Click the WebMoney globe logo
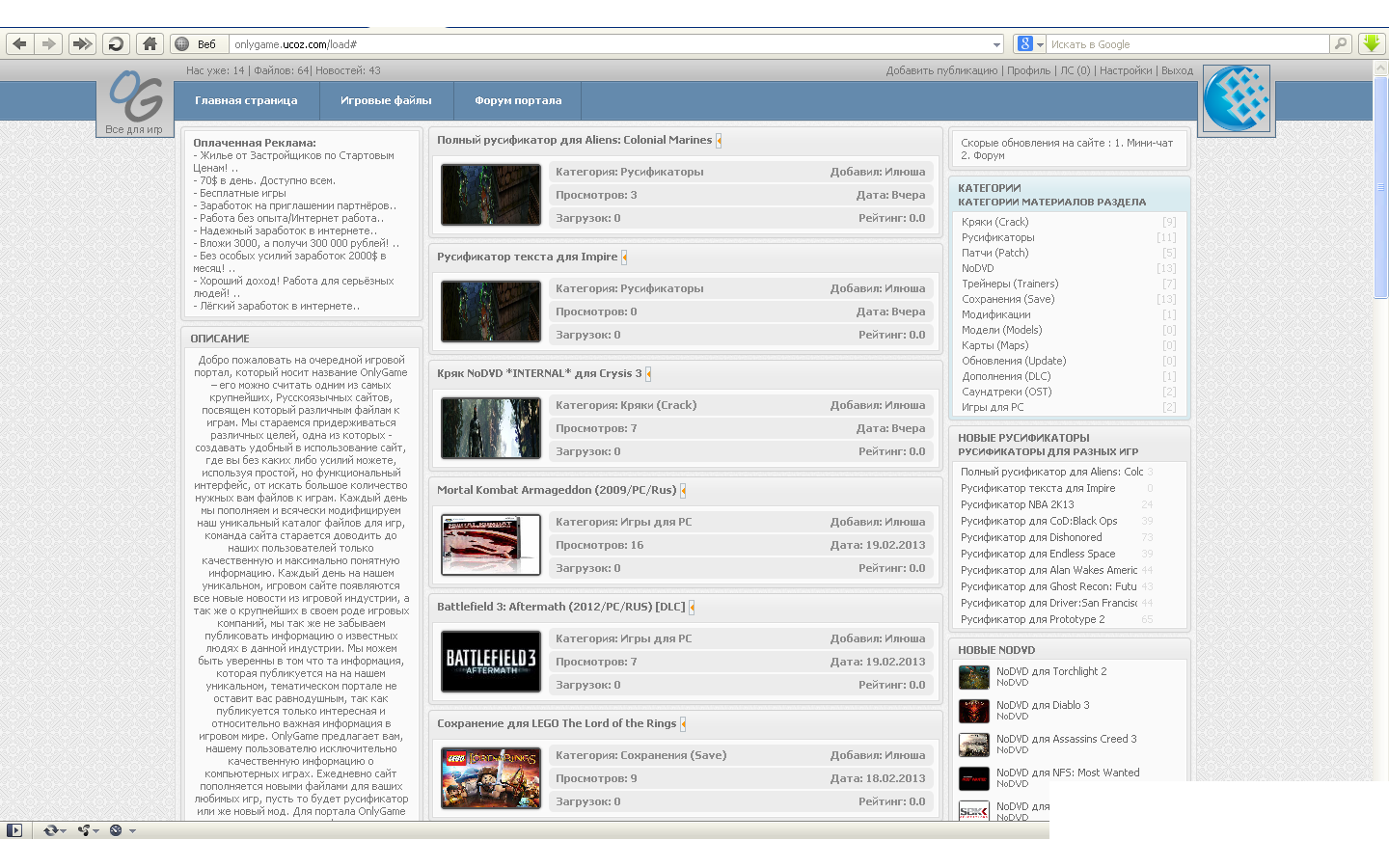 click(1237, 98)
